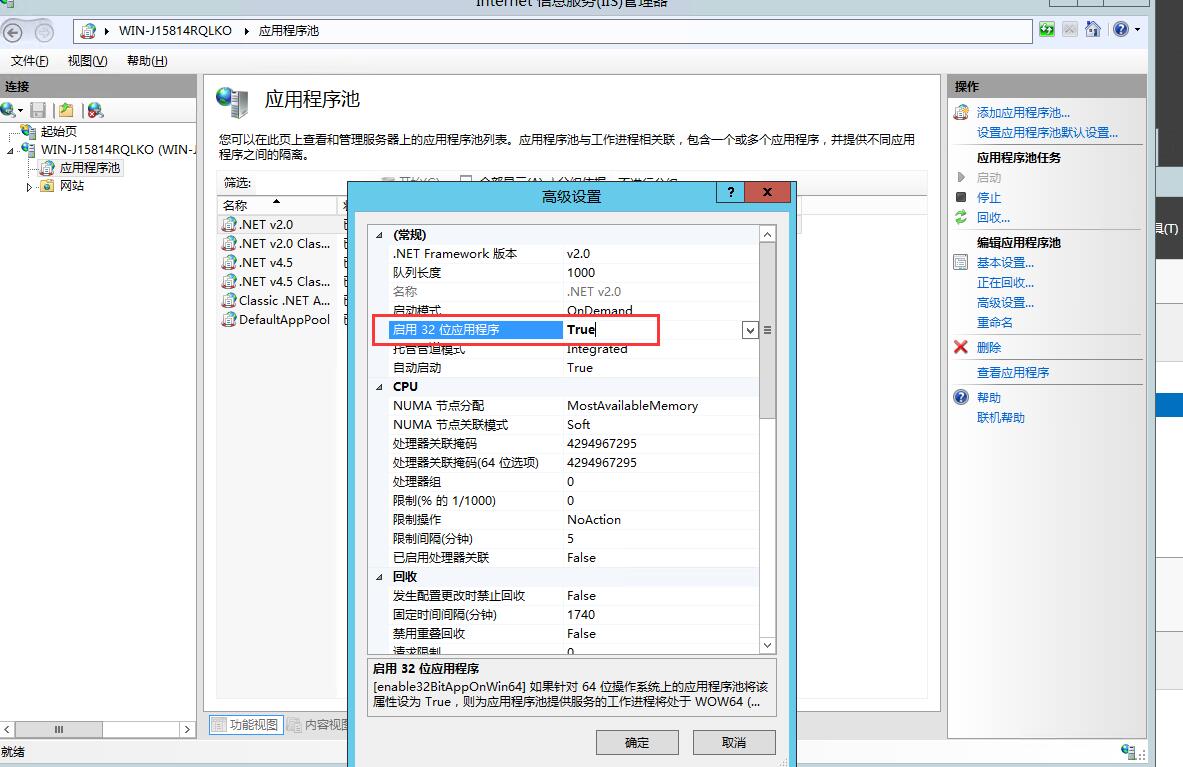Click the refresh page icon beside address bar
The width and height of the screenshot is (1183, 767).
point(1047,30)
